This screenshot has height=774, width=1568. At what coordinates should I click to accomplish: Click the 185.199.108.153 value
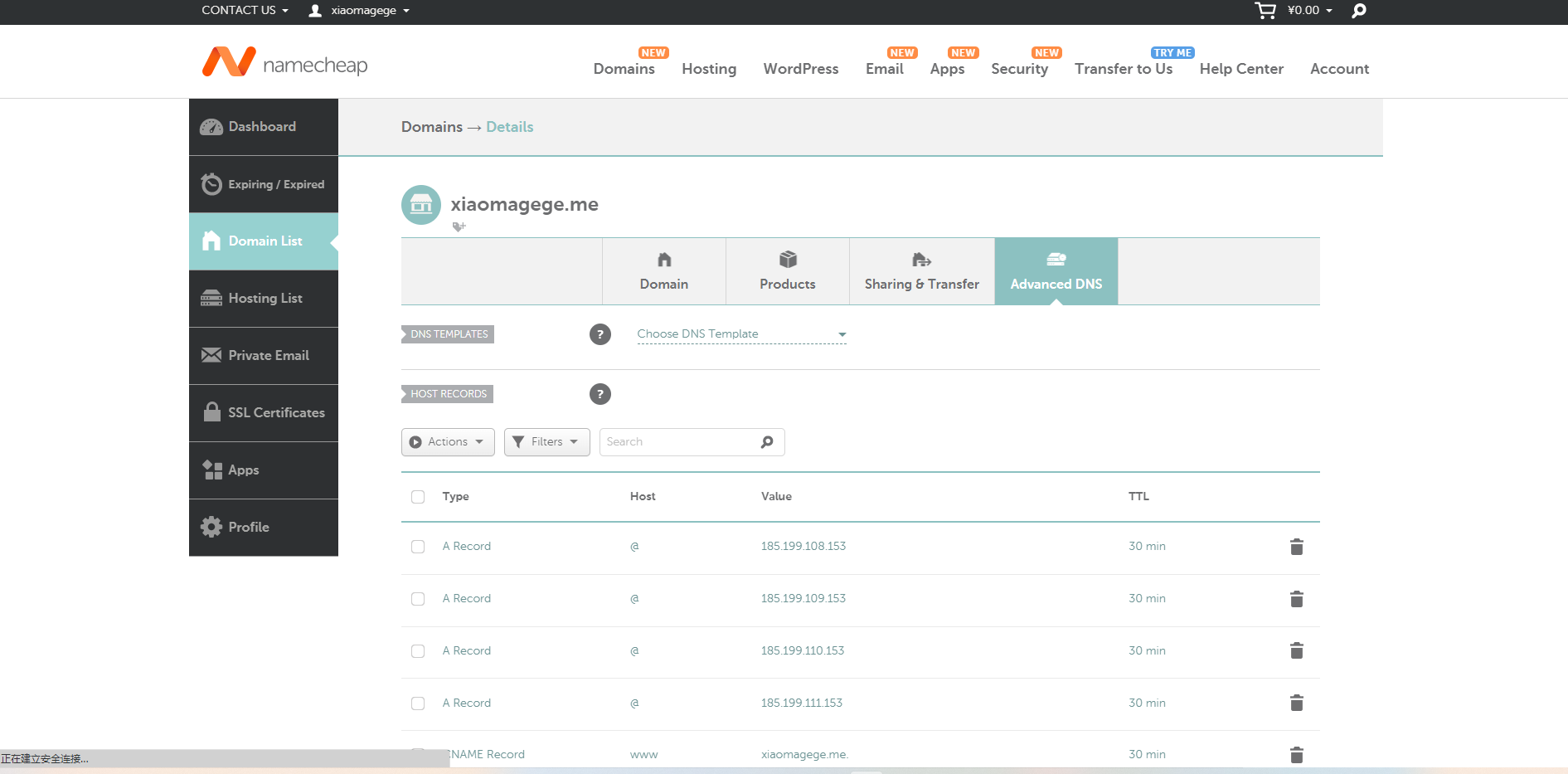pyautogui.click(x=803, y=546)
